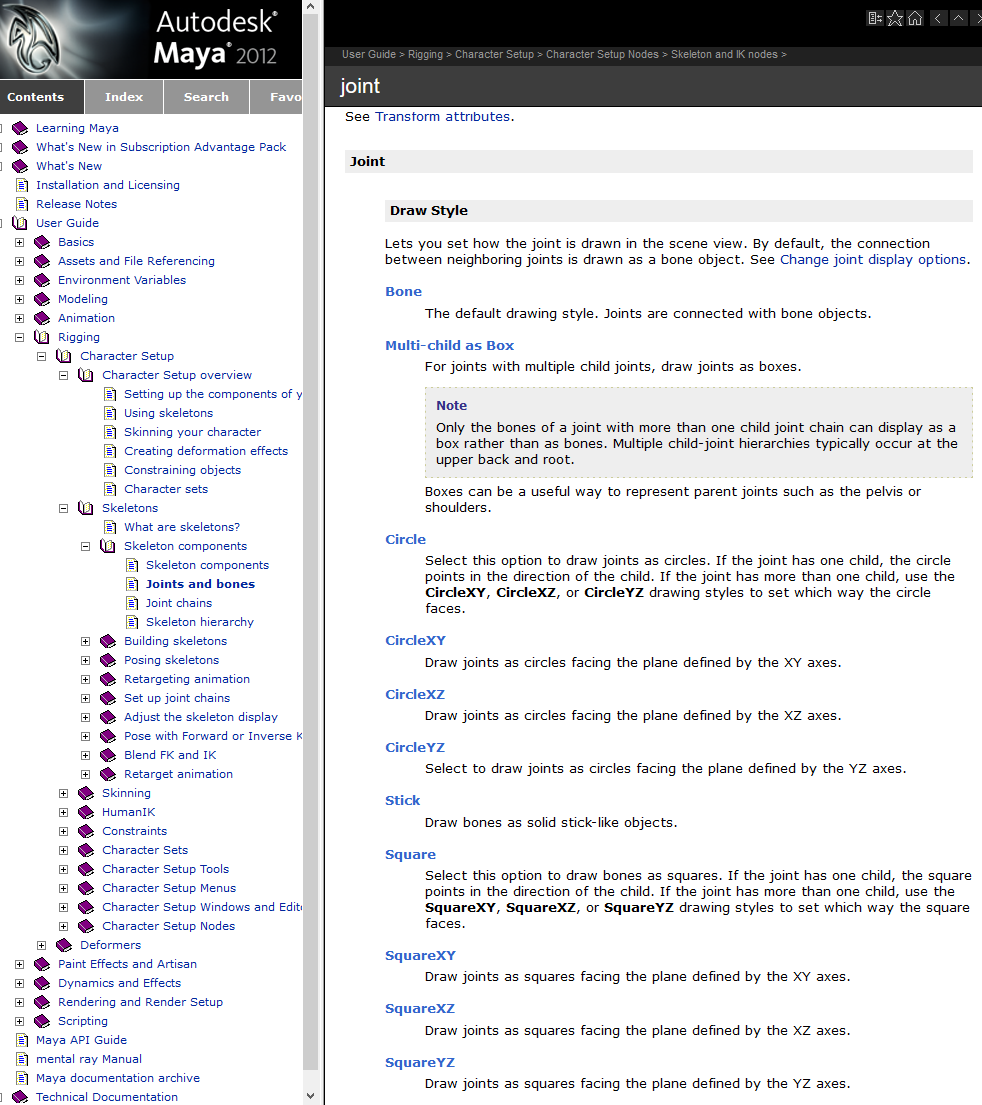
Task: Click Character Setup Nodes in the breadcrumb
Action: click(x=602, y=55)
